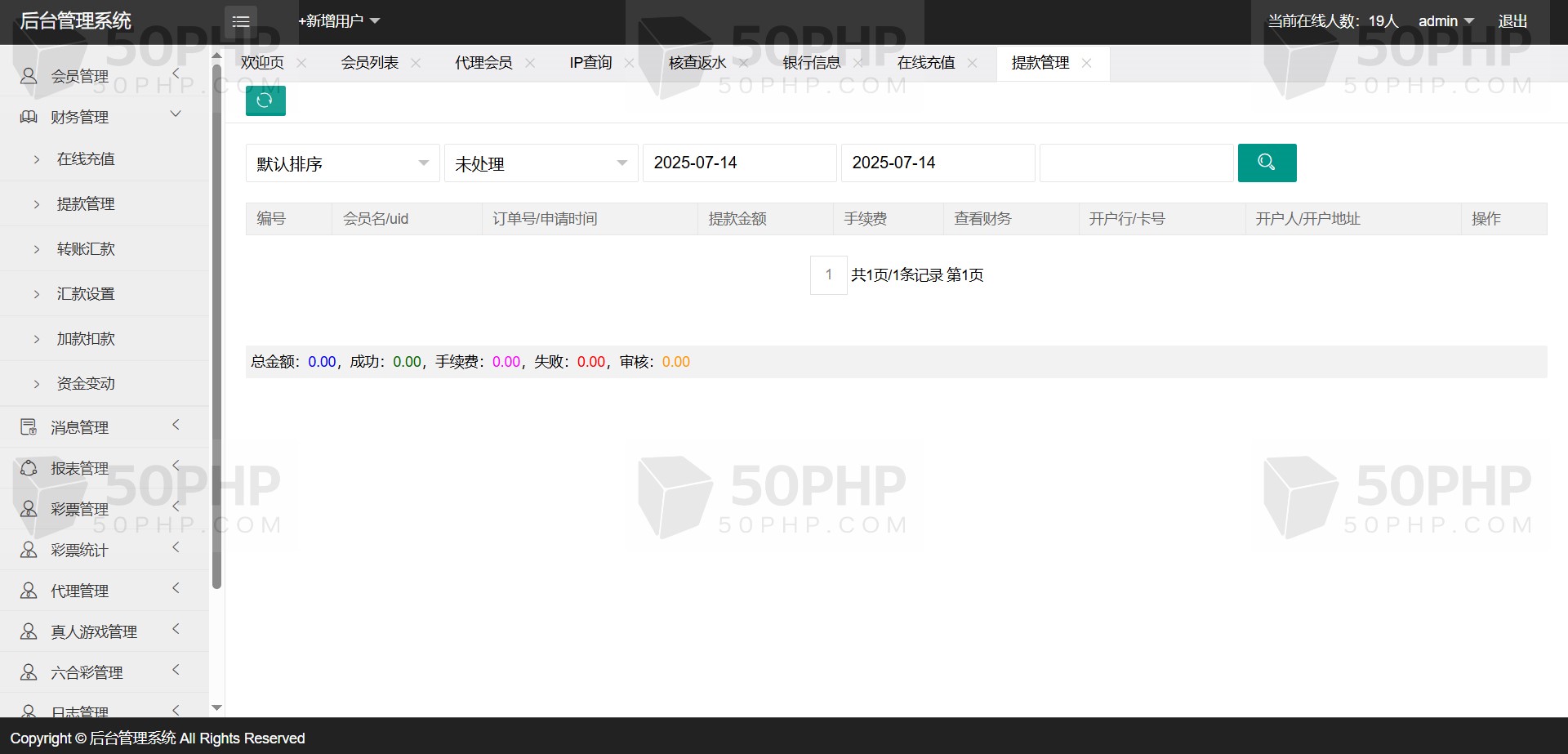Open the admin account dropdown
This screenshot has height=754, width=1568.
(x=1445, y=21)
